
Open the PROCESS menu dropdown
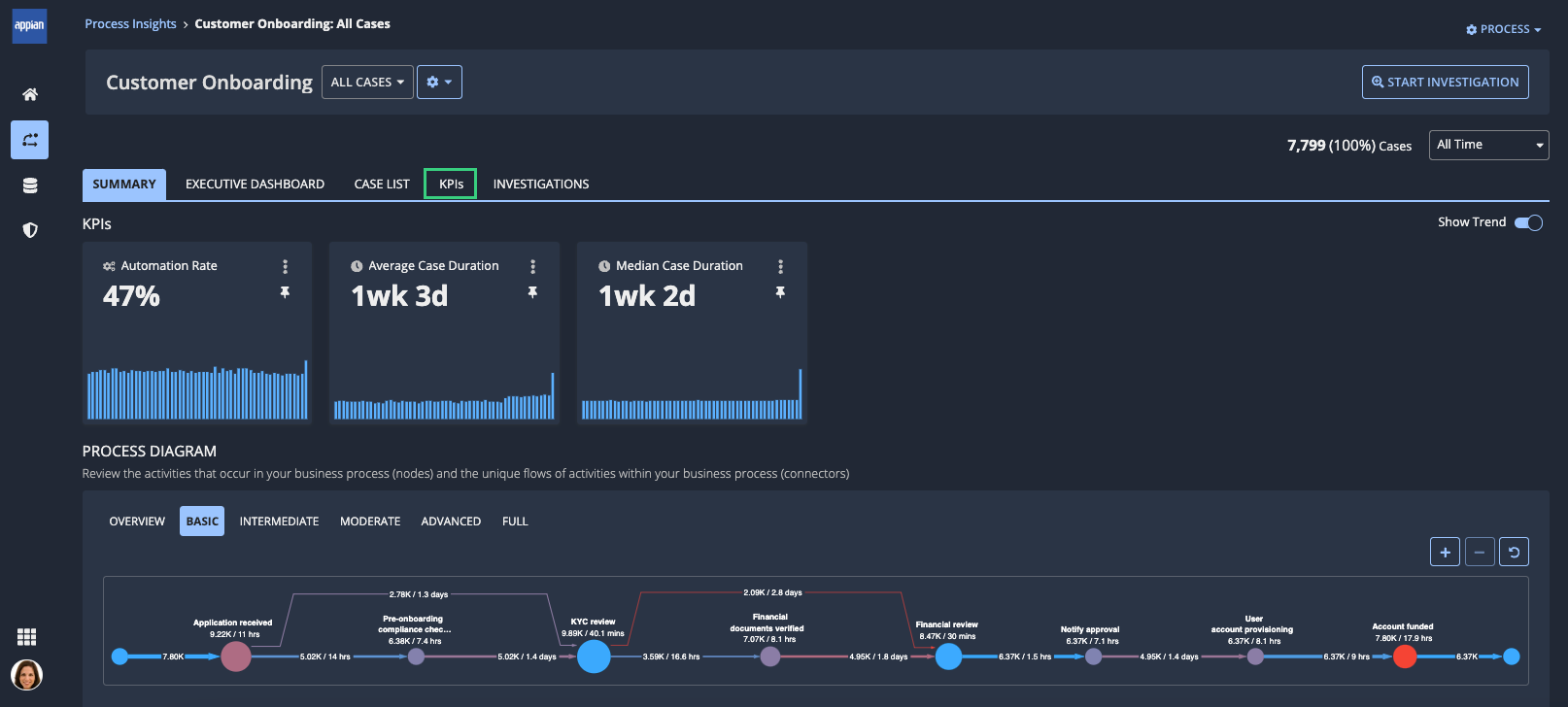click(x=1503, y=29)
